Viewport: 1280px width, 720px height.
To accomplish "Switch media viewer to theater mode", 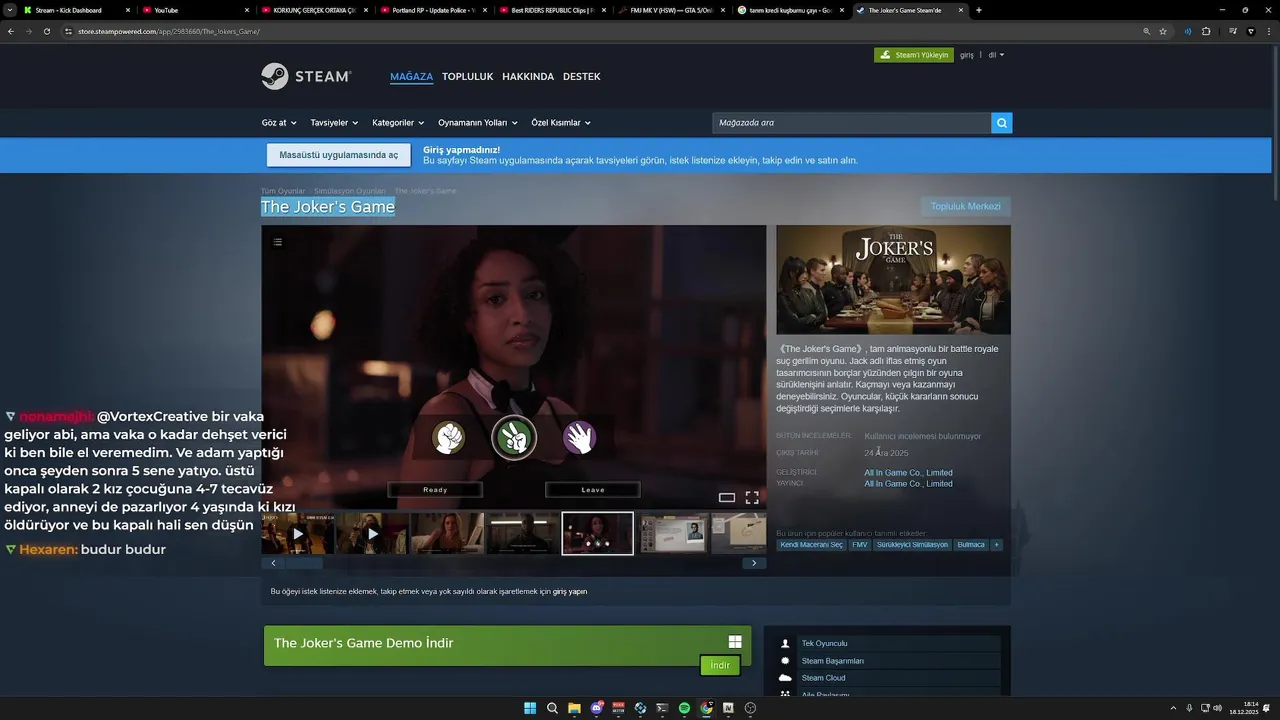I will (727, 497).
